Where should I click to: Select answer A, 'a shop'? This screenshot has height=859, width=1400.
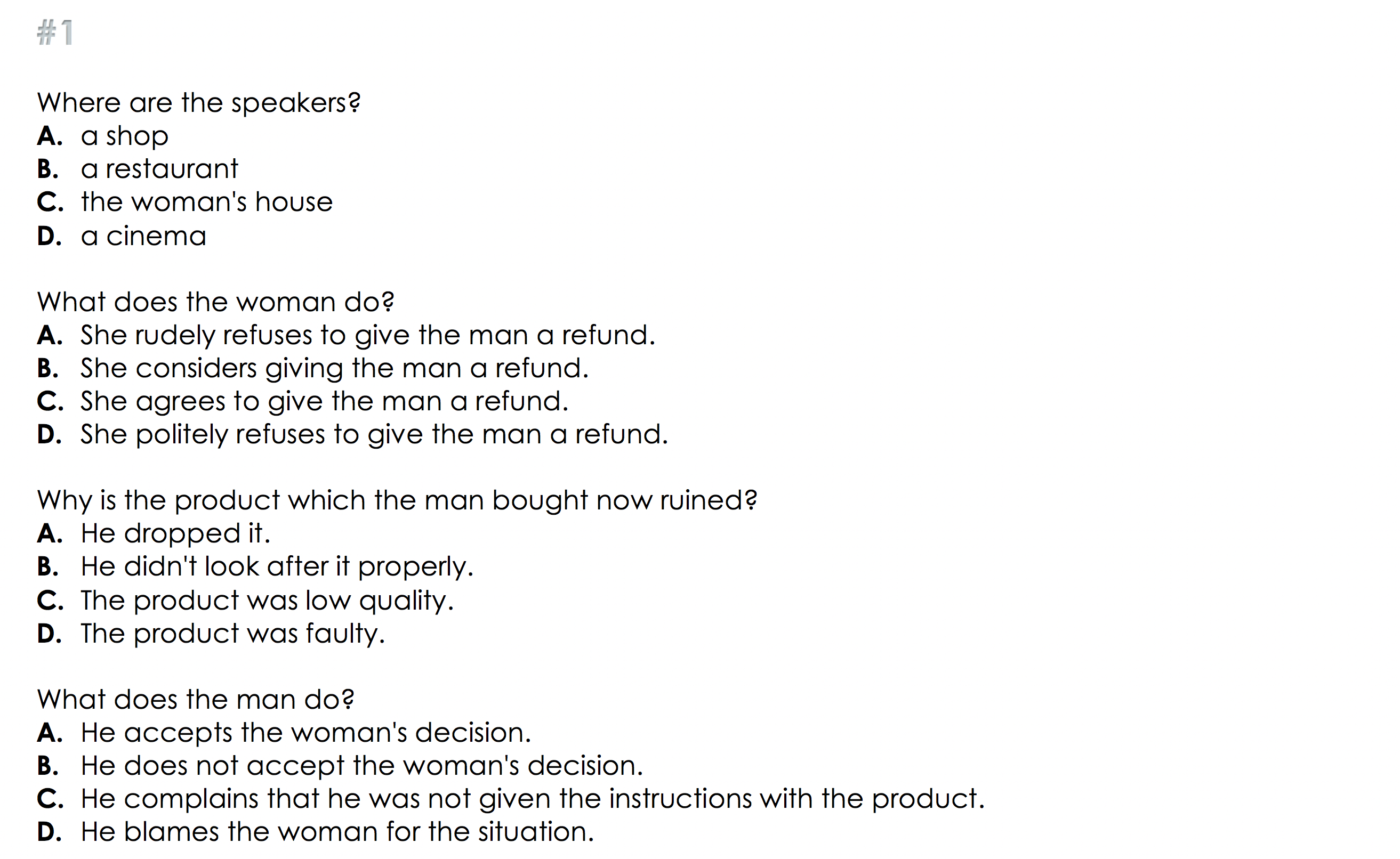tap(124, 136)
